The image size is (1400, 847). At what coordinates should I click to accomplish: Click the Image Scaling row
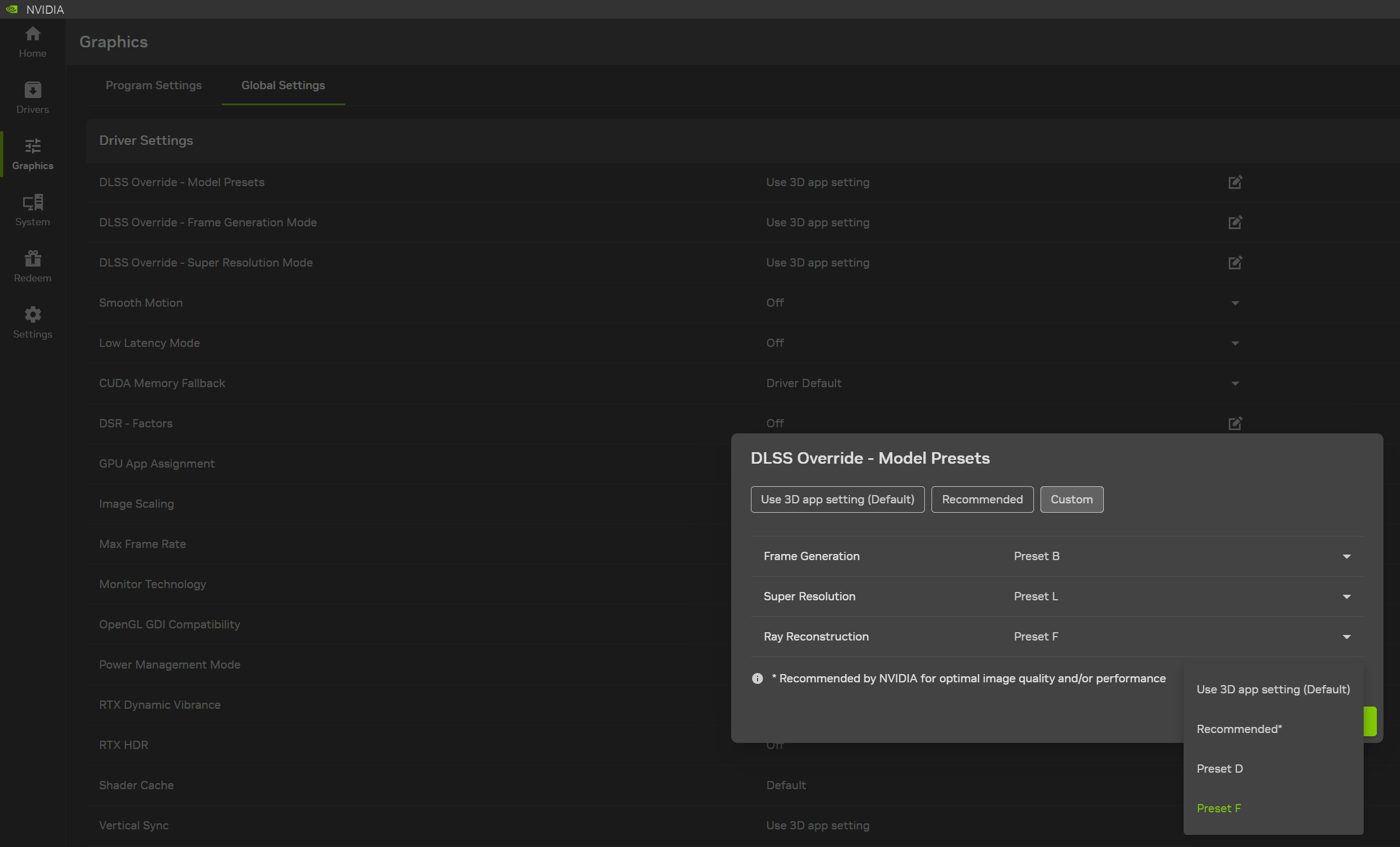(408, 504)
